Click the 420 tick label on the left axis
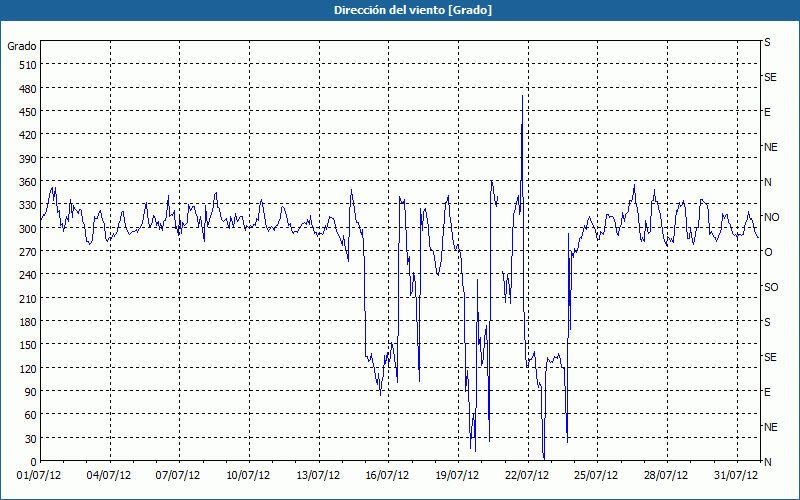The width and height of the screenshot is (800, 500). 28,135
